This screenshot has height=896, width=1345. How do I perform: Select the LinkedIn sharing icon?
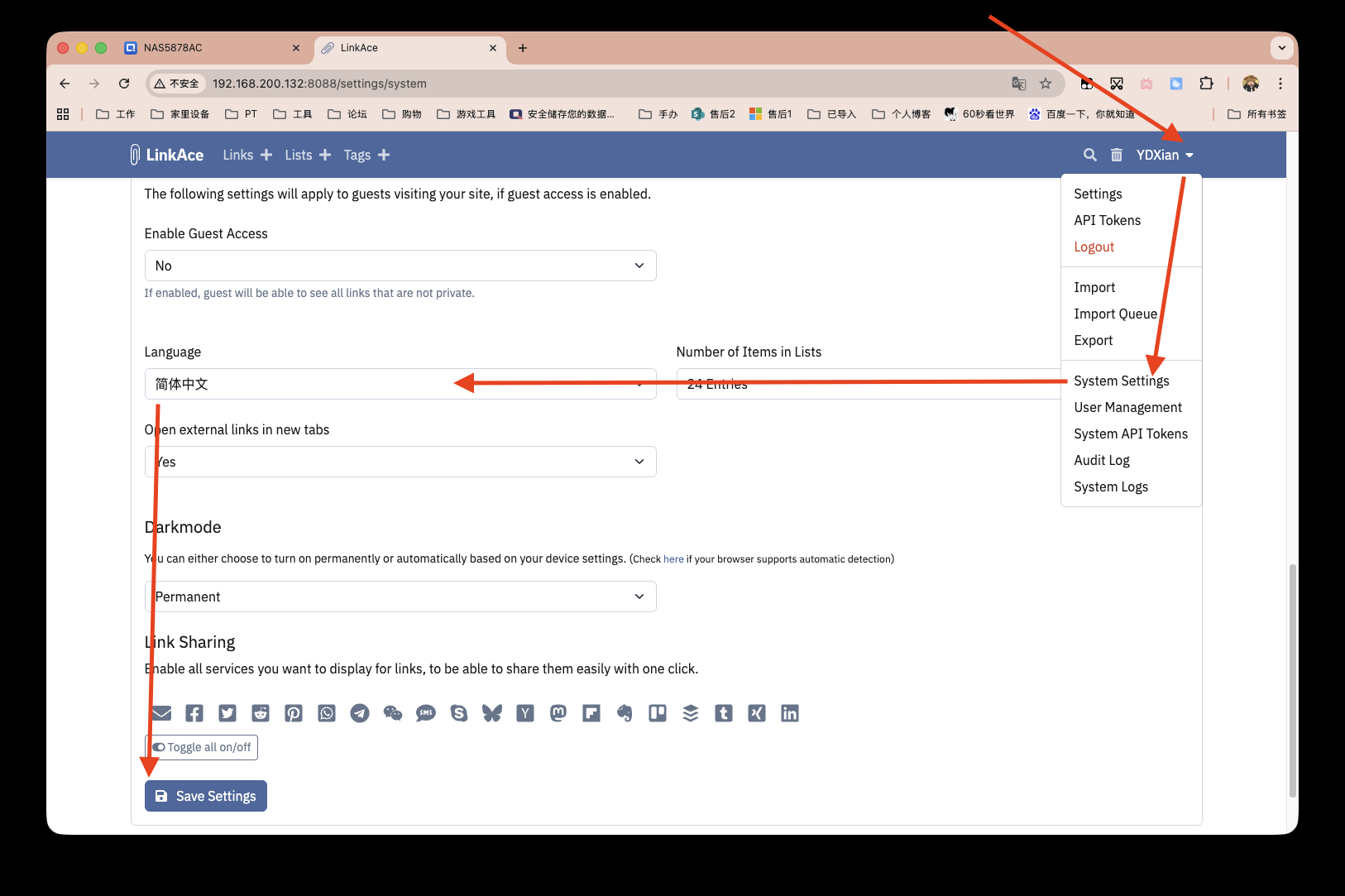(x=790, y=713)
